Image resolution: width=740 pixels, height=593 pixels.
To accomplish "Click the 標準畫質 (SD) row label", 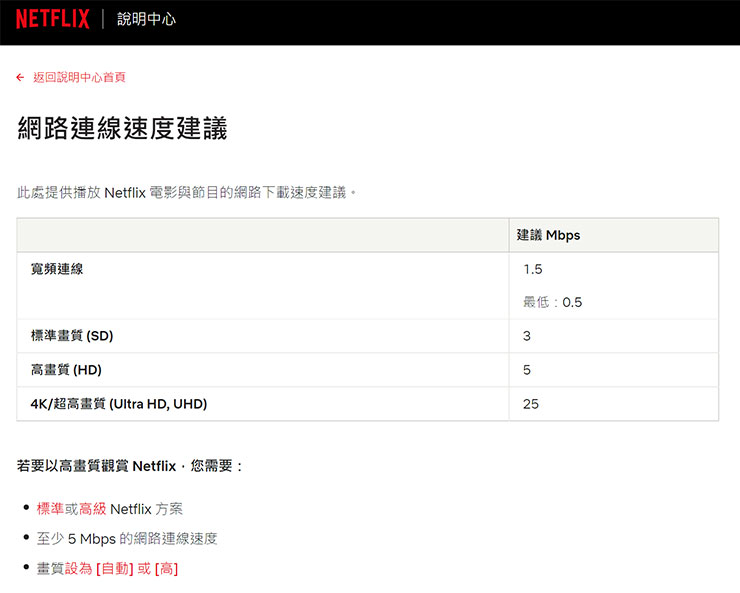I will coord(72,336).
